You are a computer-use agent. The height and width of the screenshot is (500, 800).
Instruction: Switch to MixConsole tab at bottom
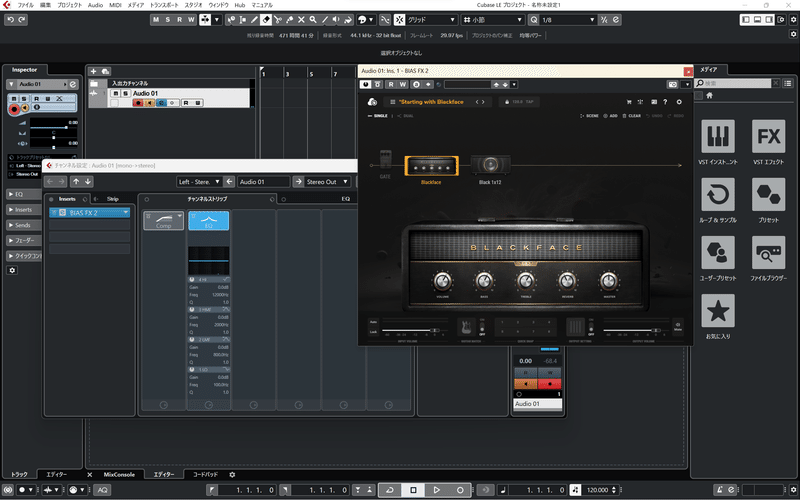click(119, 474)
